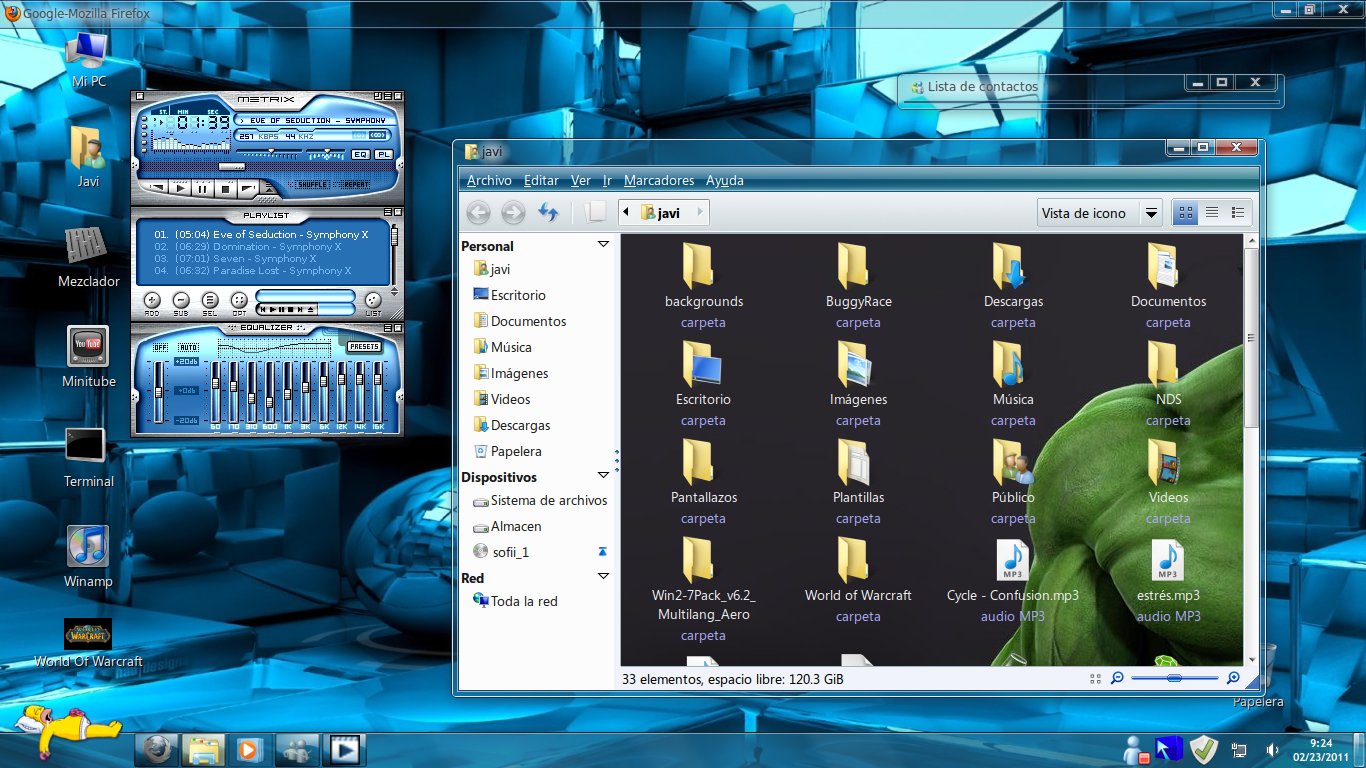The image size is (1366, 768).
Task: Select Domination - Symphony X playlist track
Action: click(248, 247)
